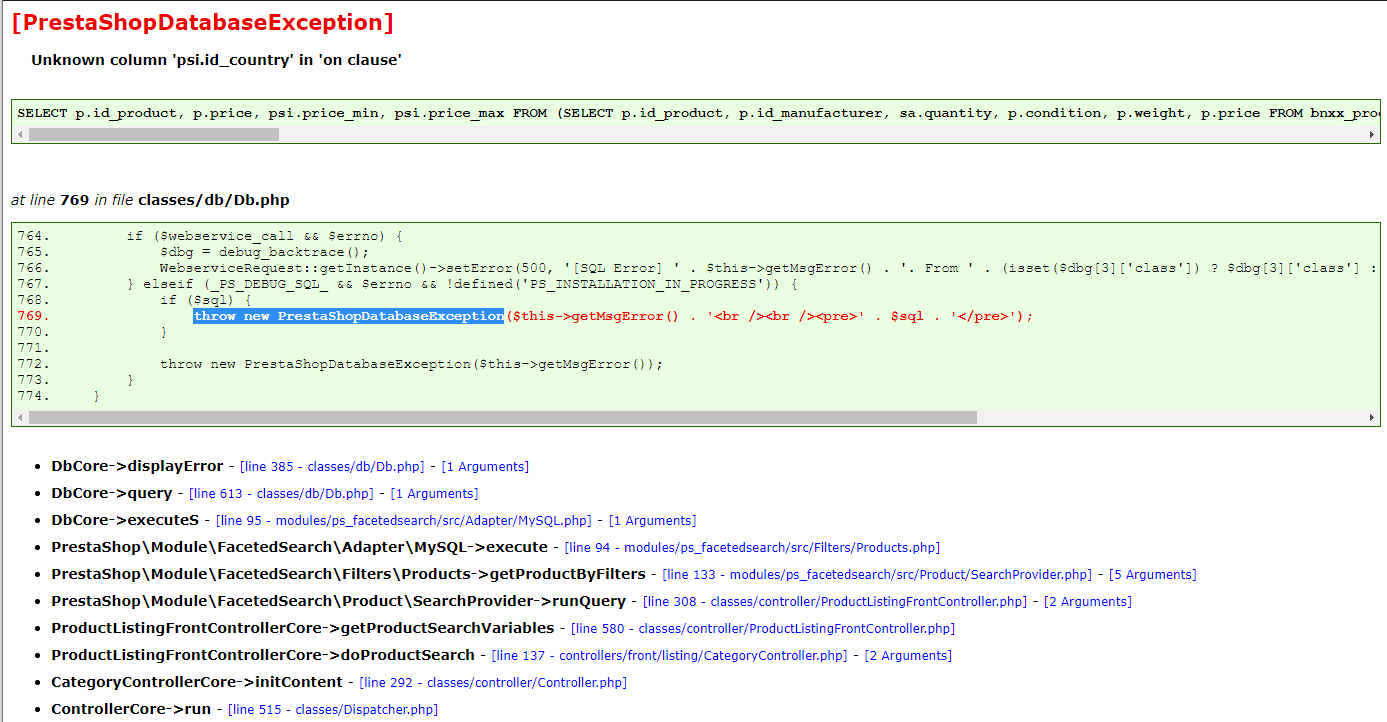Open the line 94 Filters/Products.php link
This screenshot has width=1387, height=722.
752,548
